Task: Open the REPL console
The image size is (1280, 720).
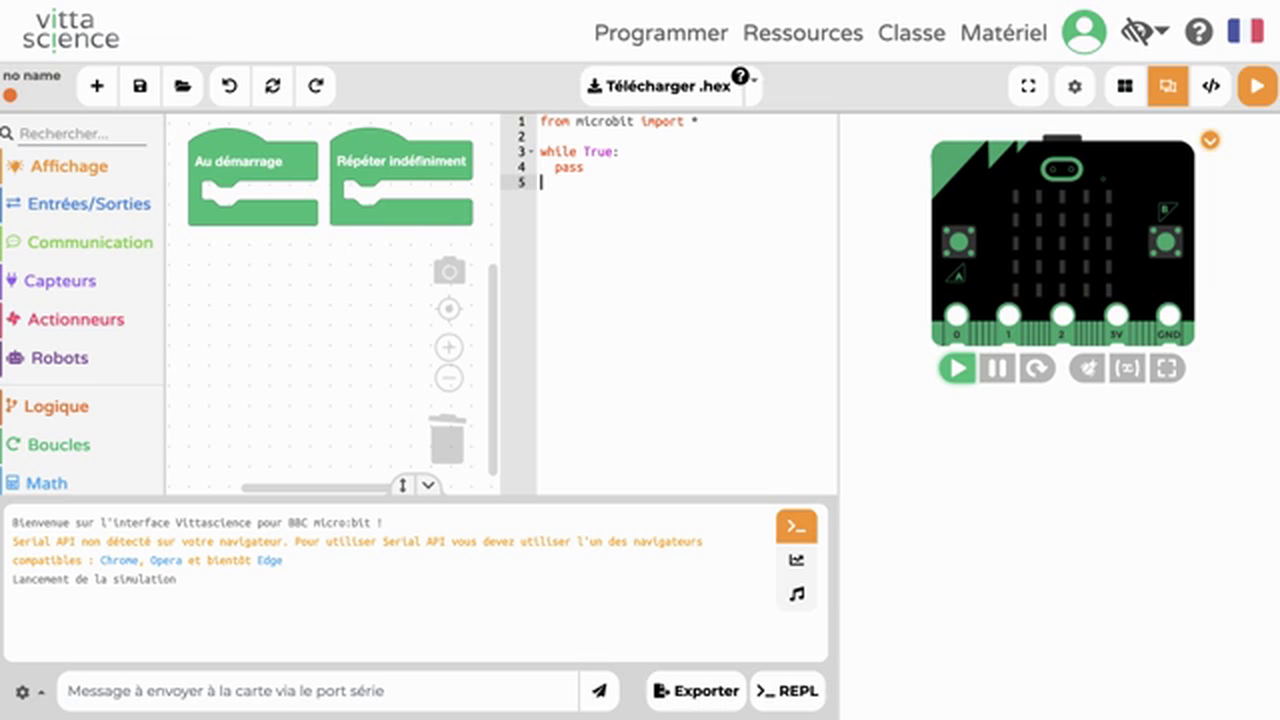Action: pos(787,690)
